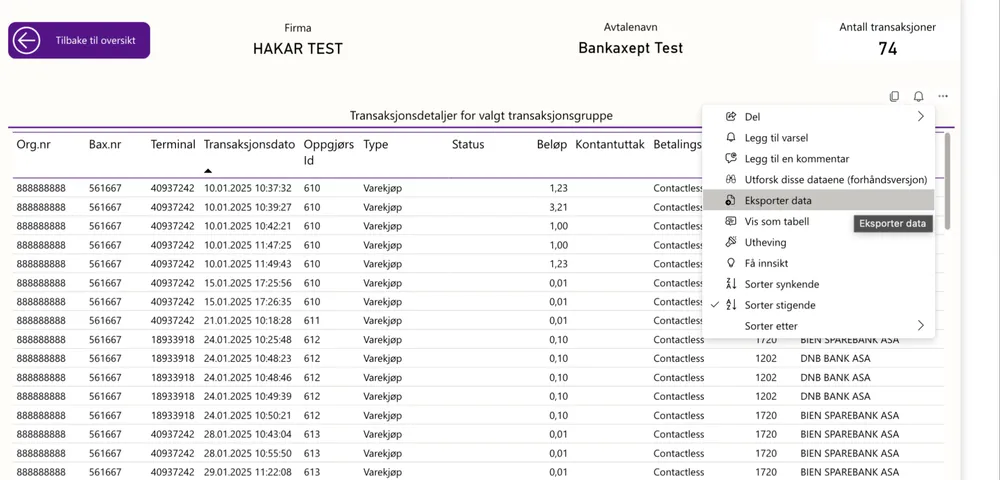This screenshot has height=480, width=1000.
Task: Click the Få innsikt lightbulb icon
Action: pos(730,264)
